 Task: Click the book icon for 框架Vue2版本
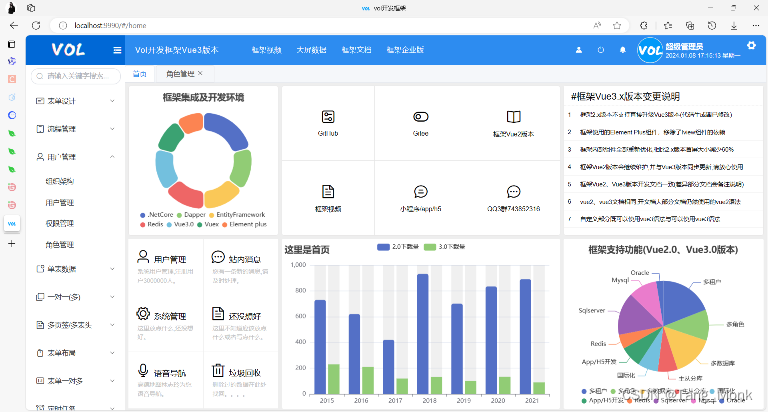click(513, 117)
